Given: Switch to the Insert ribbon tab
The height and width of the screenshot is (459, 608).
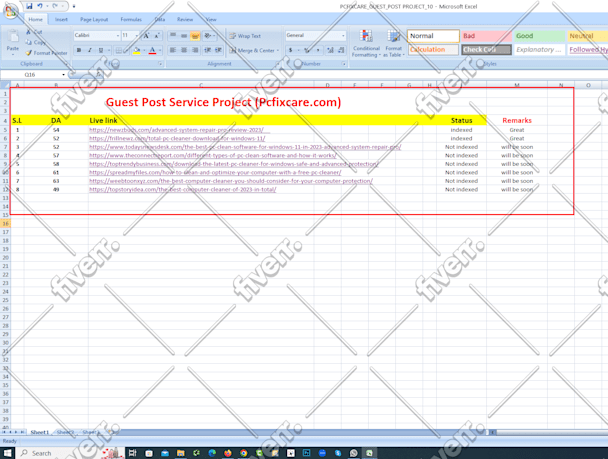Looking at the screenshot, I should pos(61,19).
